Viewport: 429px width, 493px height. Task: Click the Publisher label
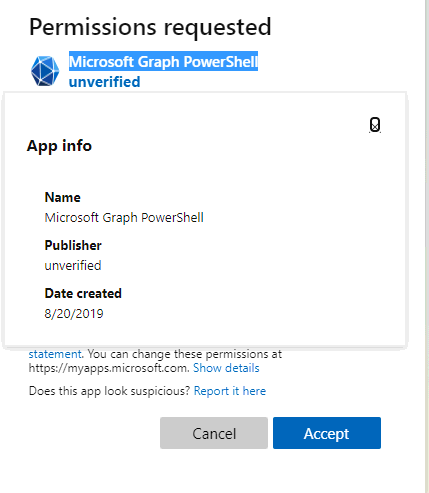pos(73,245)
